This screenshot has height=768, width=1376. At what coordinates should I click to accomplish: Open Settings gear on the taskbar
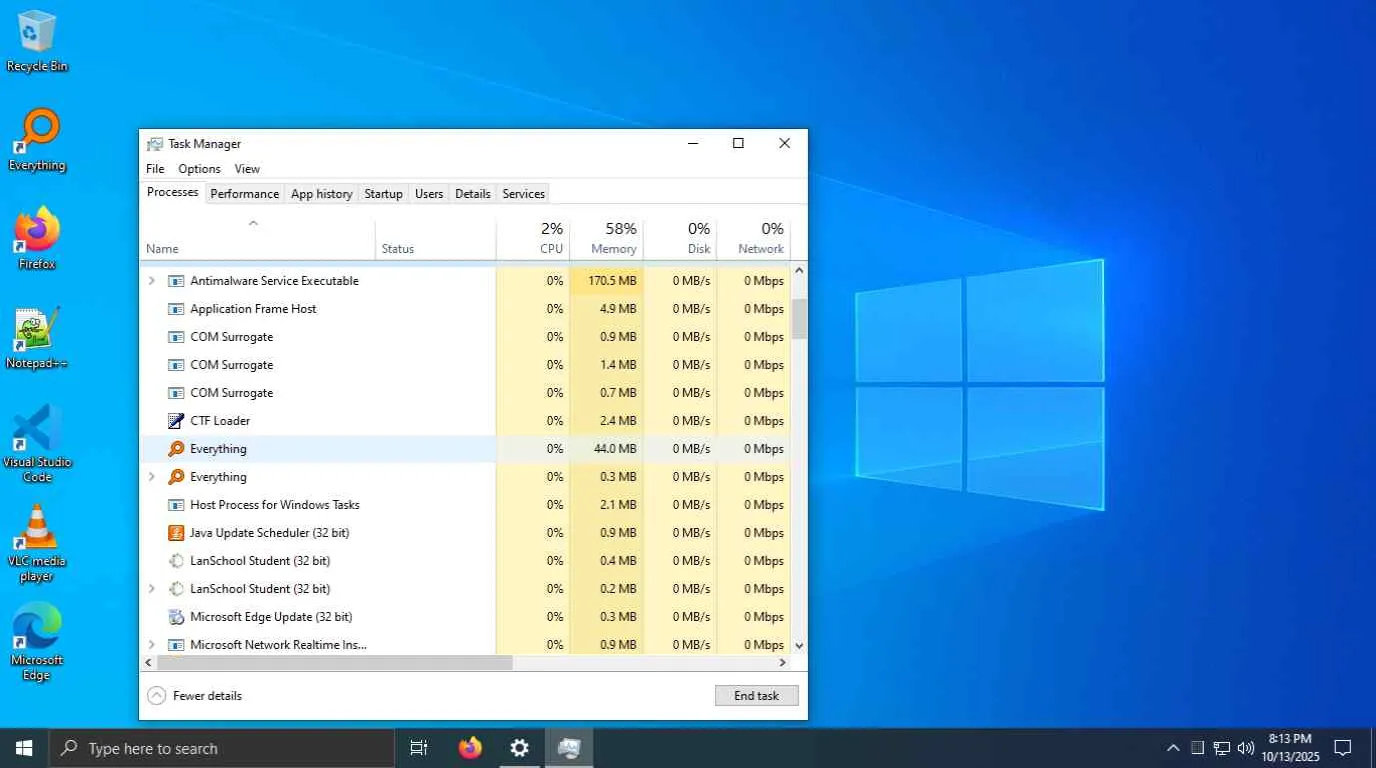[x=519, y=748]
